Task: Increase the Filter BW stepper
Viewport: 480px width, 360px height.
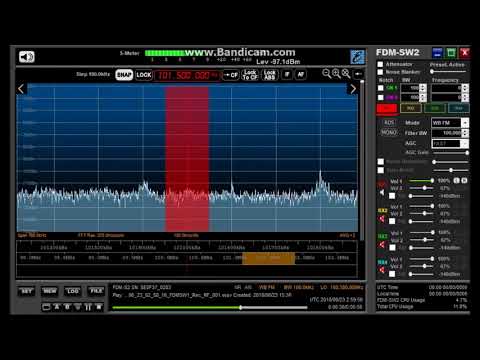Action: click(465, 131)
